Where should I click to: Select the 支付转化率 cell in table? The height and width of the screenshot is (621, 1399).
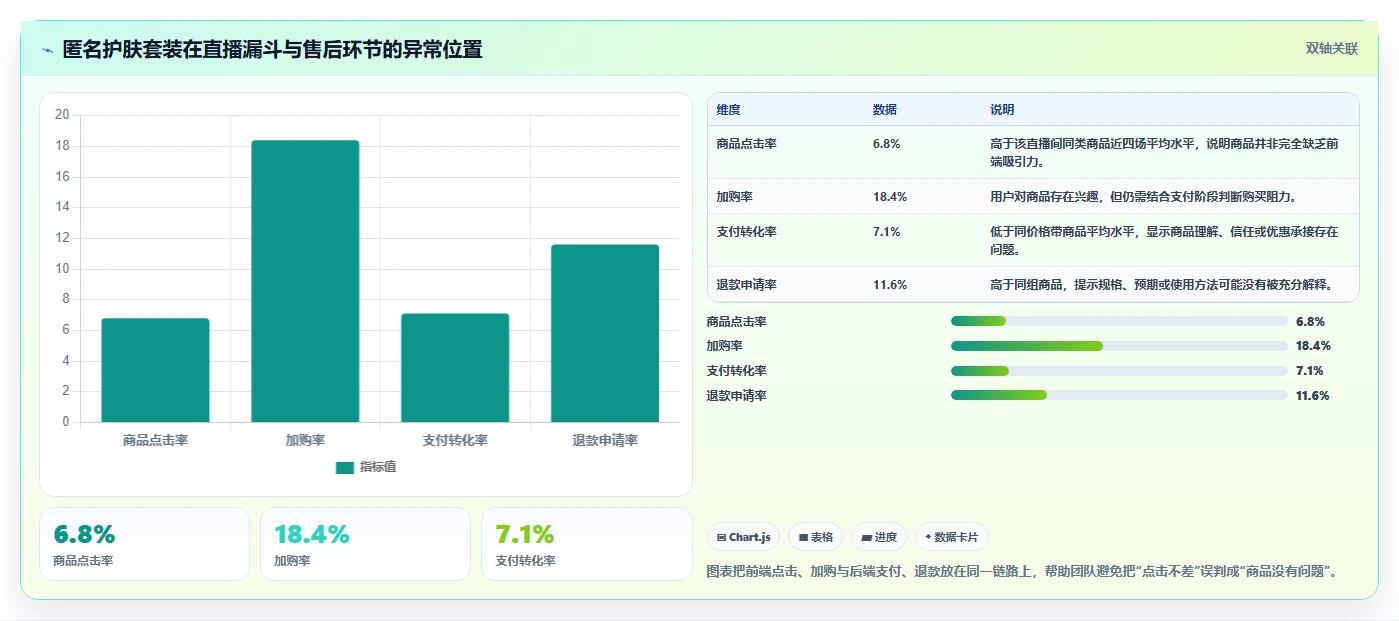click(x=747, y=232)
